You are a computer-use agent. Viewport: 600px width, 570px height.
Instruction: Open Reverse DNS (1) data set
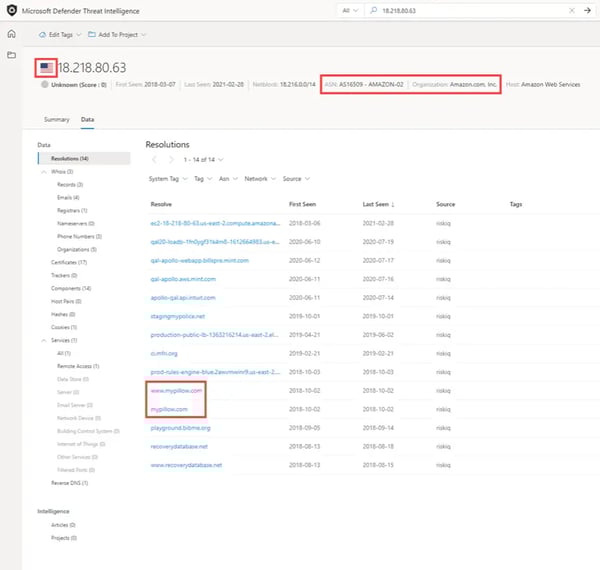coord(69,483)
